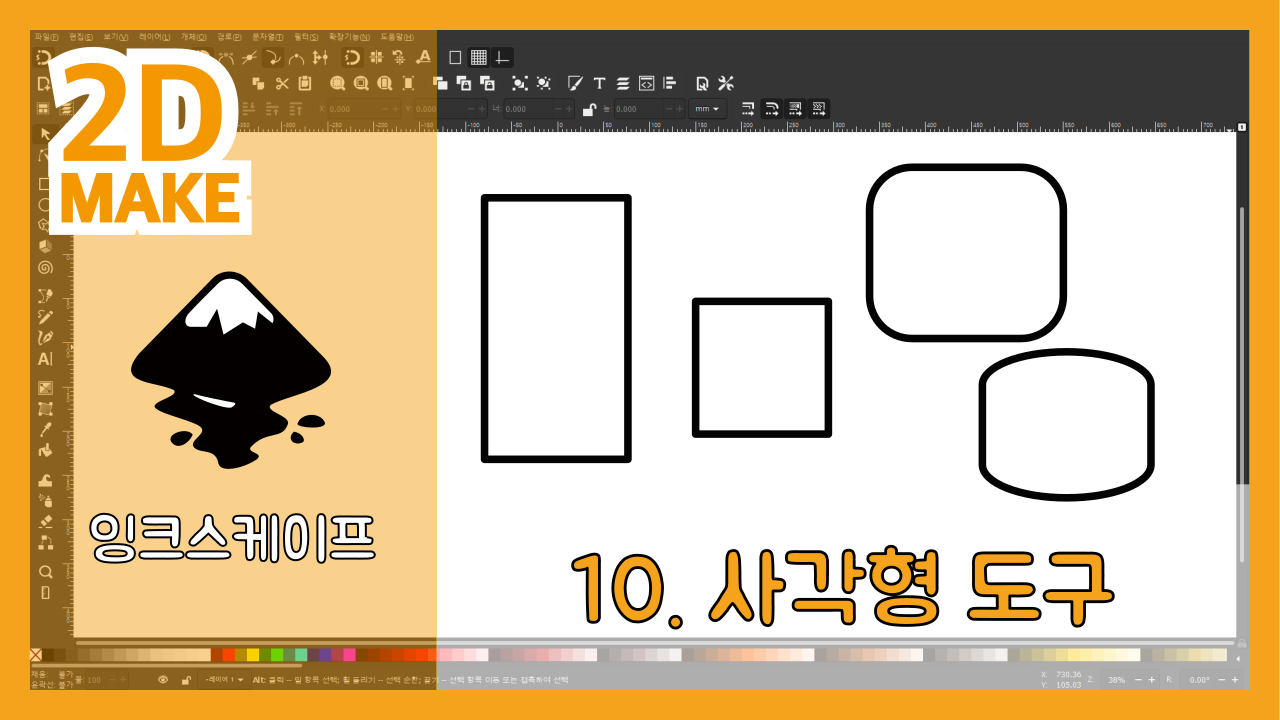The width and height of the screenshot is (1280, 720).
Task: Toggle snap to page border
Action: (x=455, y=57)
